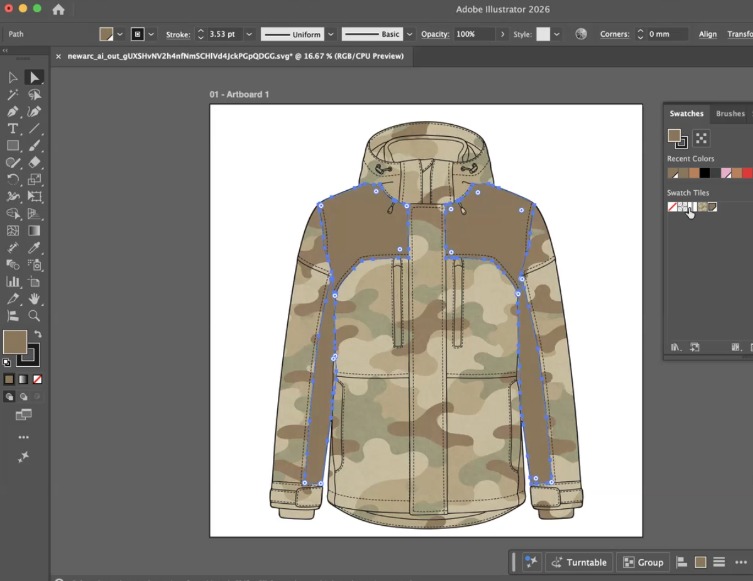Select the Eraser tool
This screenshot has height=581, width=753.
tap(34, 162)
